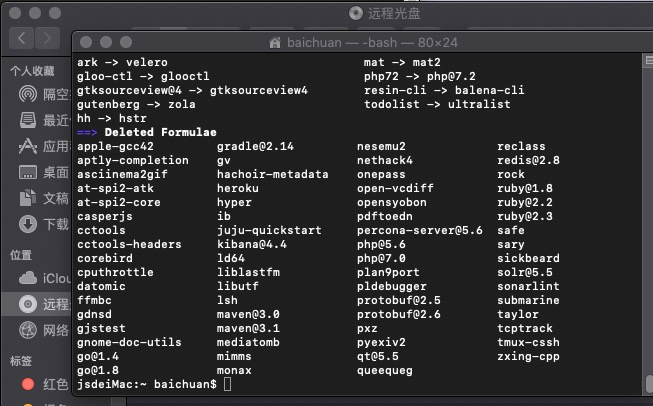Open the Recents icon in Finder sidebar
The height and width of the screenshot is (406, 653).
point(28,120)
